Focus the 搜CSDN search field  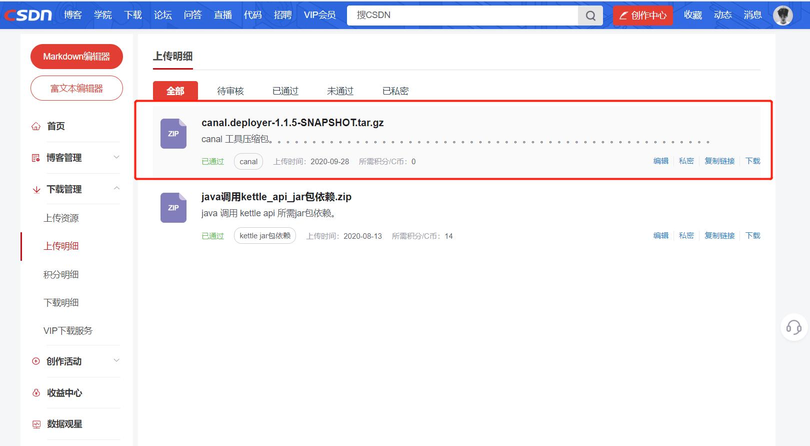(462, 15)
